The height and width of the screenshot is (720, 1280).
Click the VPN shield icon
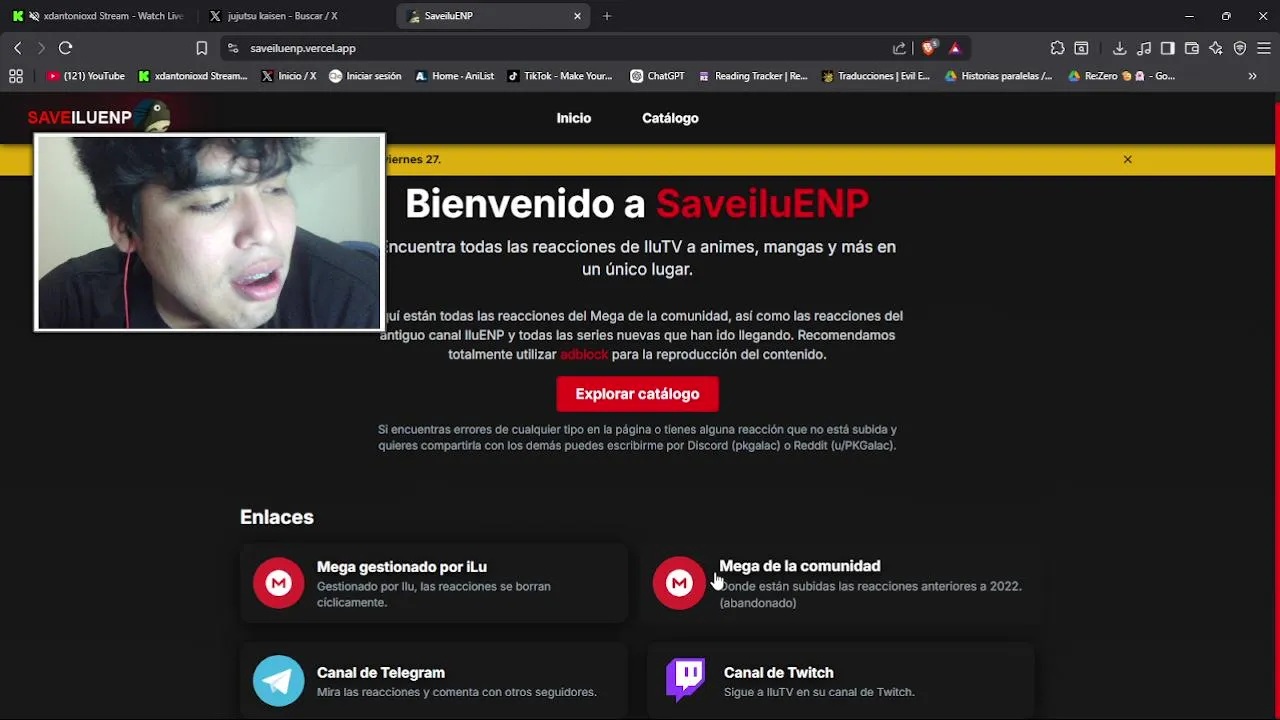(1240, 48)
